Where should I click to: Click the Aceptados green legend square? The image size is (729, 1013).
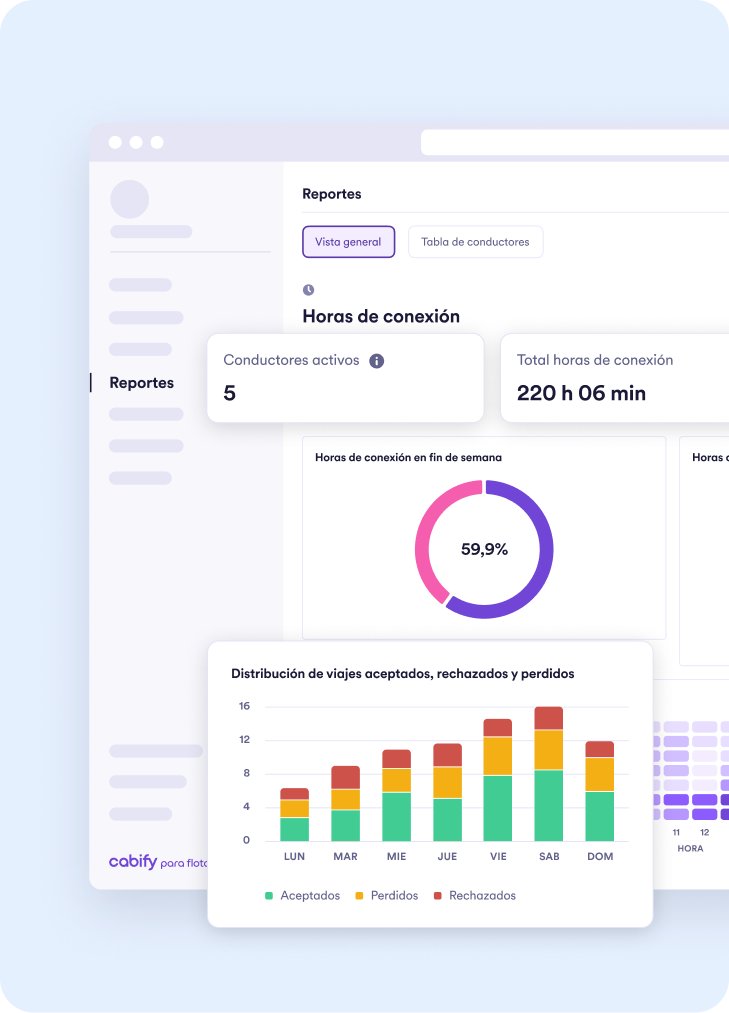(269, 896)
